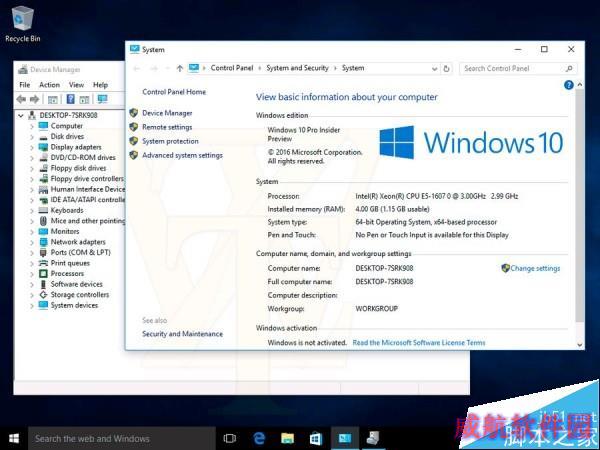Select System devices tree item
Viewport: 600px width, 450px height.
pos(74,305)
